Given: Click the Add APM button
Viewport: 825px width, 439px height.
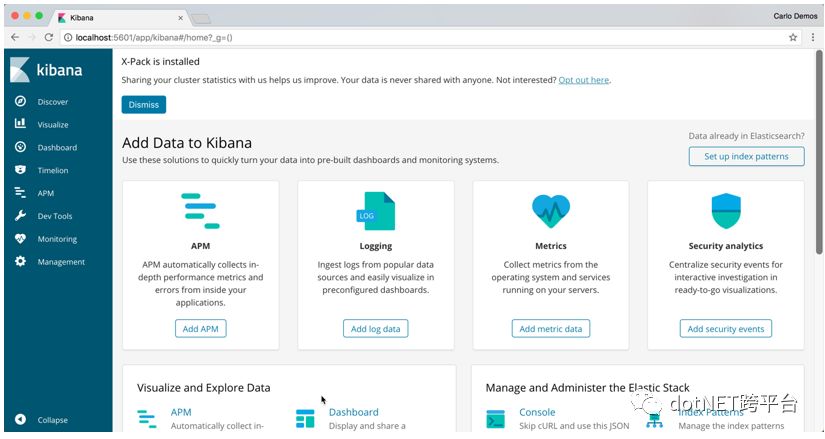Looking at the screenshot, I should point(200,328).
